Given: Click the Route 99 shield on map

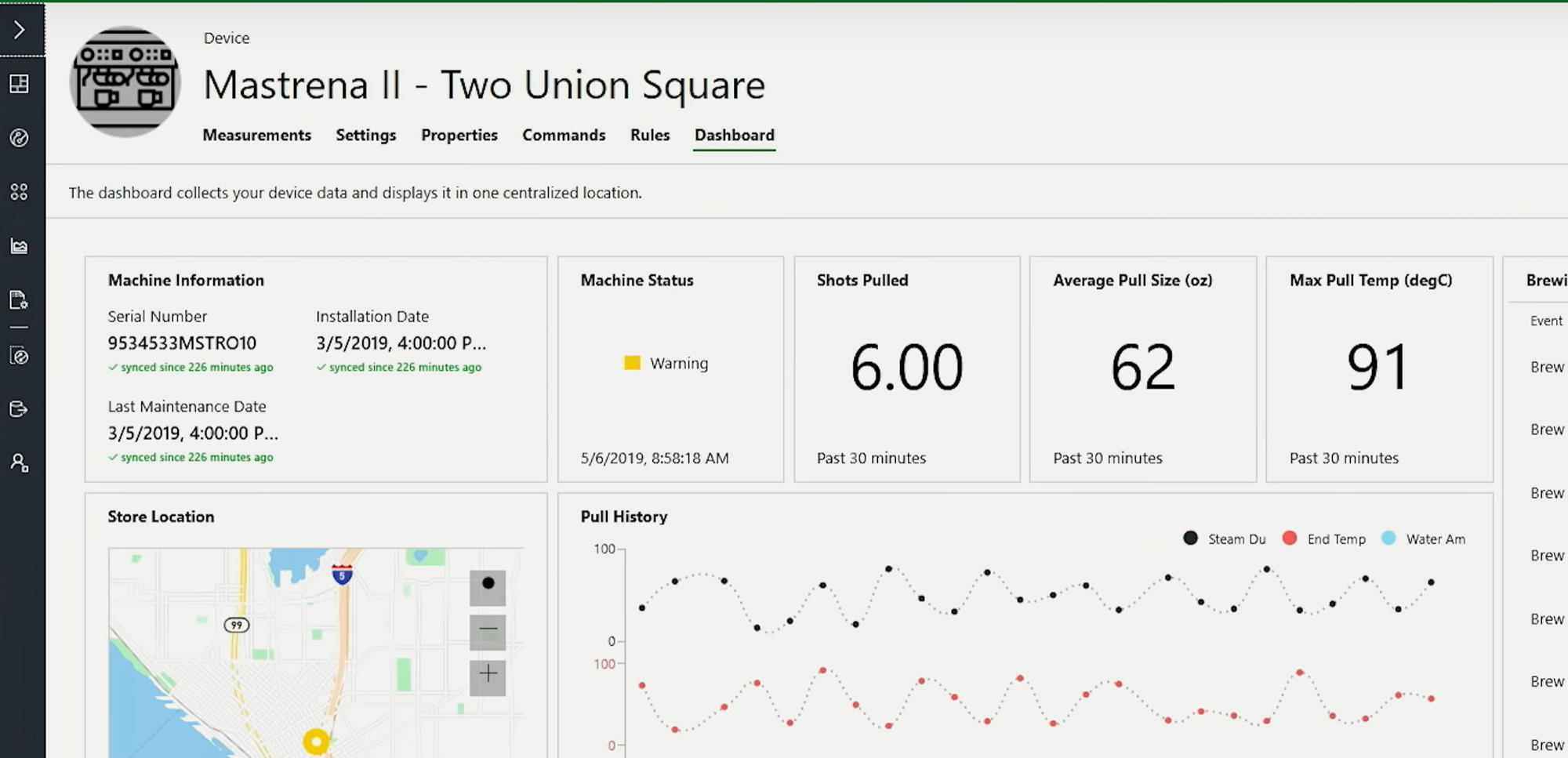Looking at the screenshot, I should (237, 625).
